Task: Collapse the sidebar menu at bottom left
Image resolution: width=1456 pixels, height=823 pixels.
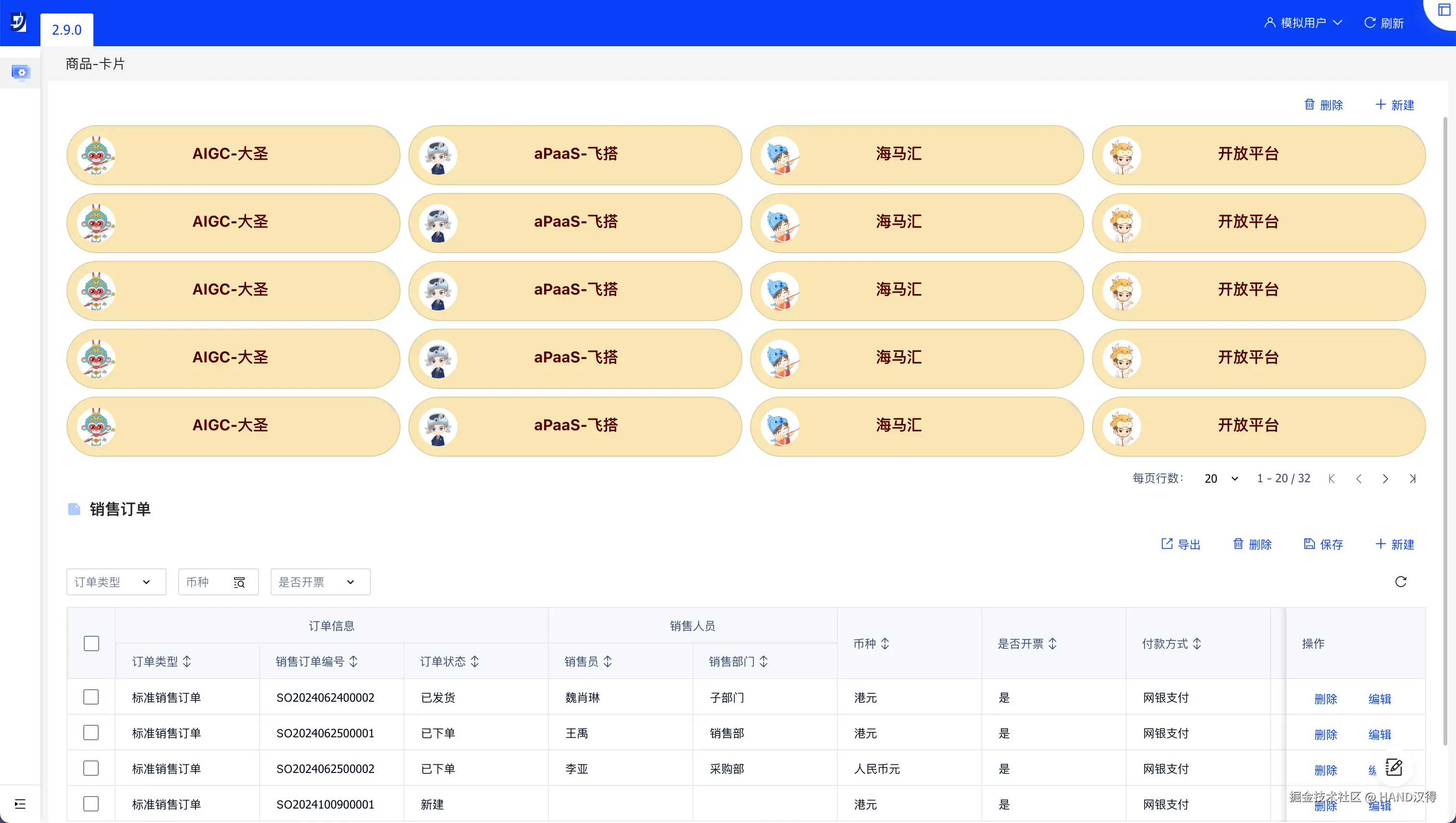Action: point(20,804)
